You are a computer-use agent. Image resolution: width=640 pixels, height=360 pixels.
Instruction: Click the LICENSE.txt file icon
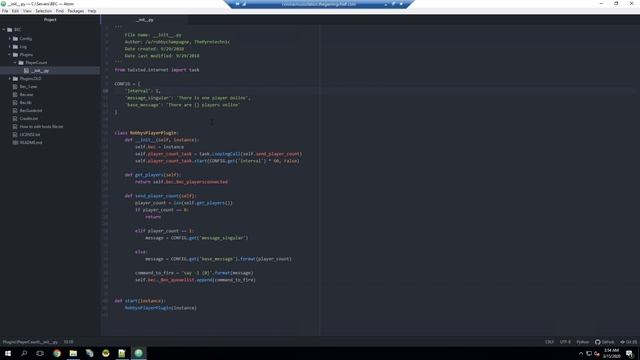(15, 134)
